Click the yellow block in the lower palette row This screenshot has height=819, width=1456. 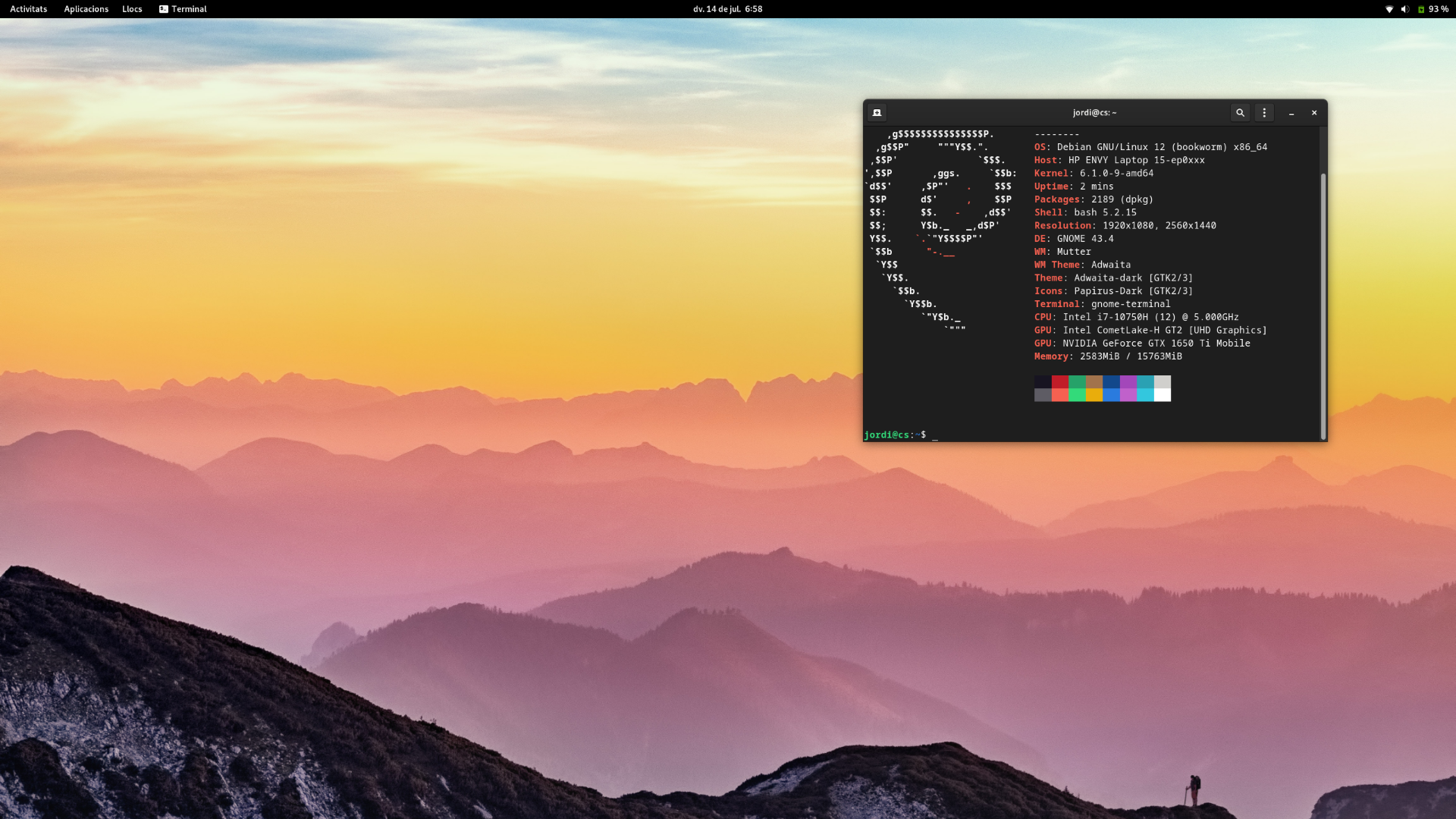[x=1094, y=395]
